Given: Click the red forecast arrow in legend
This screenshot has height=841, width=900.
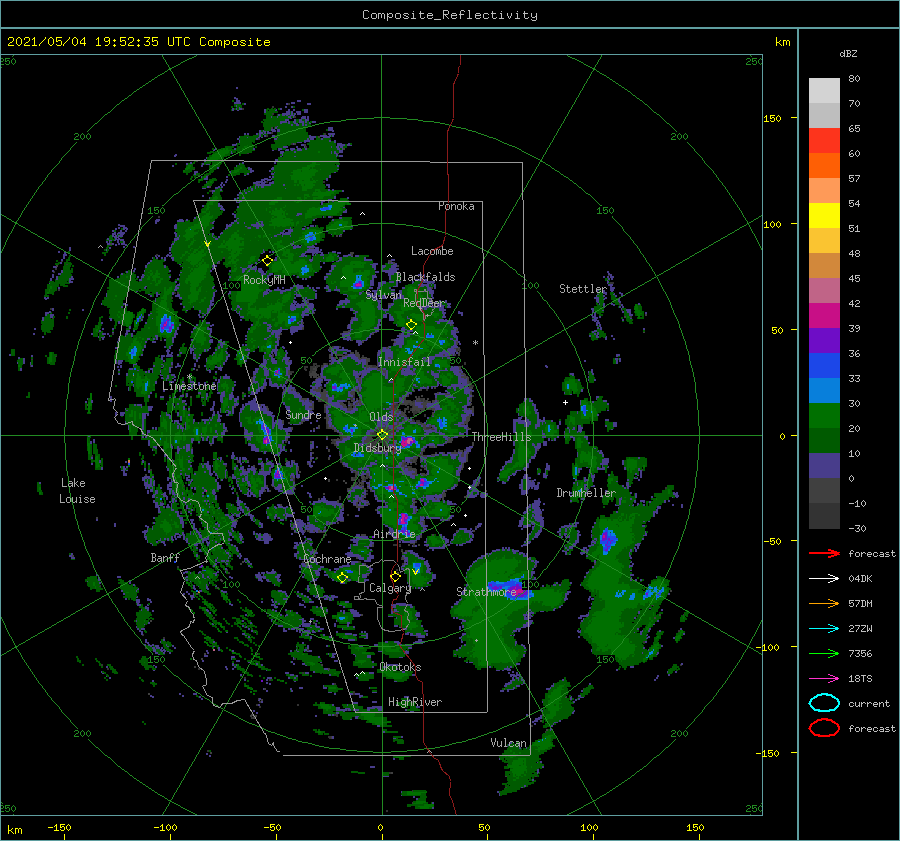Looking at the screenshot, I should click(x=824, y=553).
